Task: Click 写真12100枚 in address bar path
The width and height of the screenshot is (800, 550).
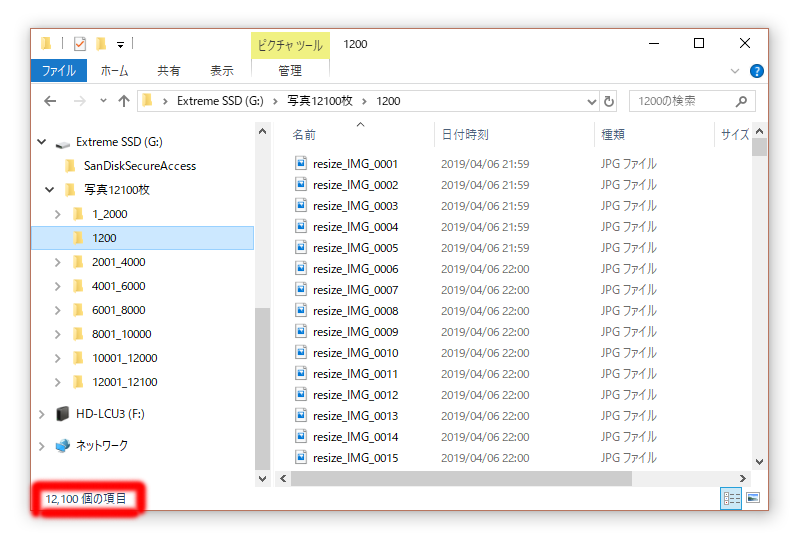Action: 320,101
